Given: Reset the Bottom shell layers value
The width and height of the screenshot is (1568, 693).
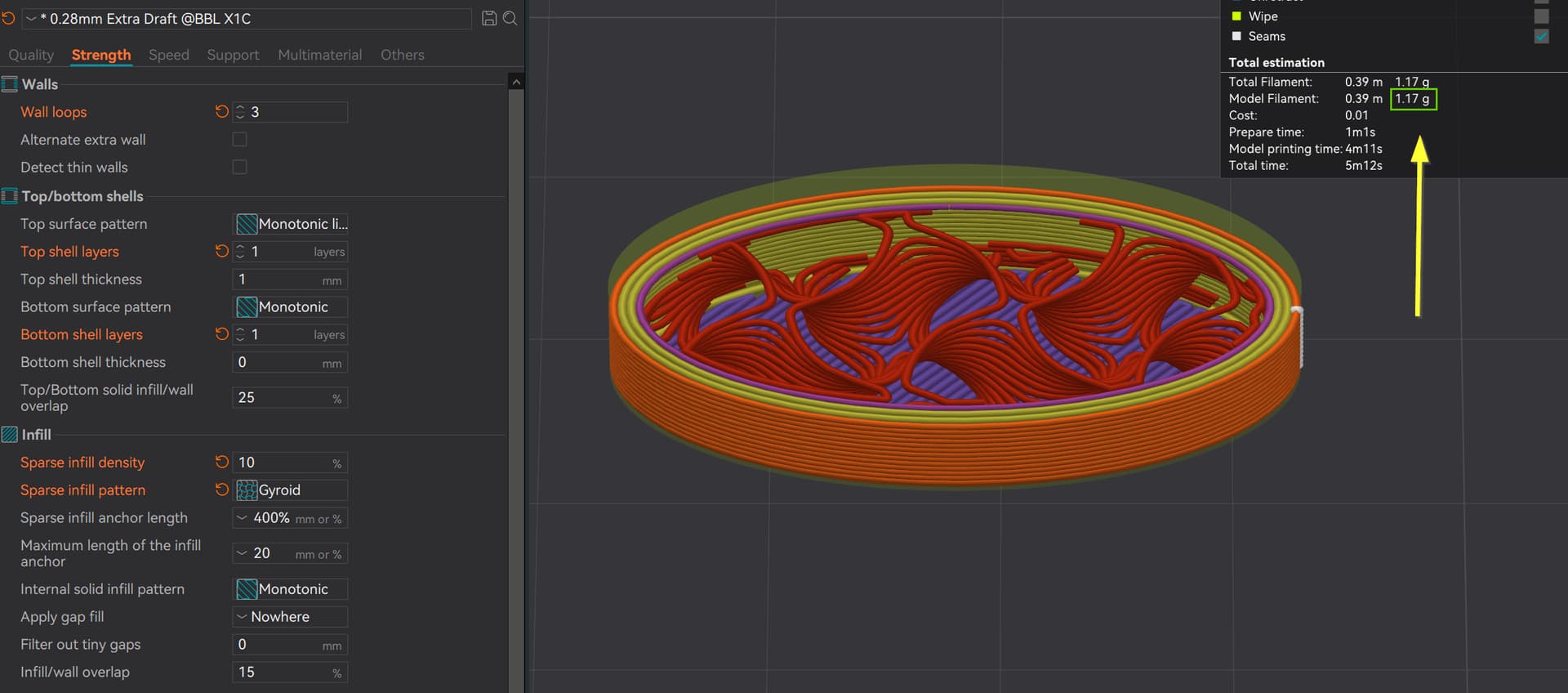Looking at the screenshot, I should (x=221, y=333).
